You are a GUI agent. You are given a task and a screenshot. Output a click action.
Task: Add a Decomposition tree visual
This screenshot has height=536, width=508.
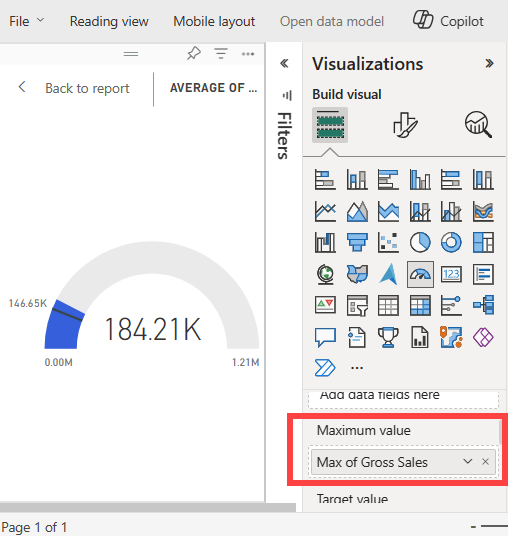(483, 305)
